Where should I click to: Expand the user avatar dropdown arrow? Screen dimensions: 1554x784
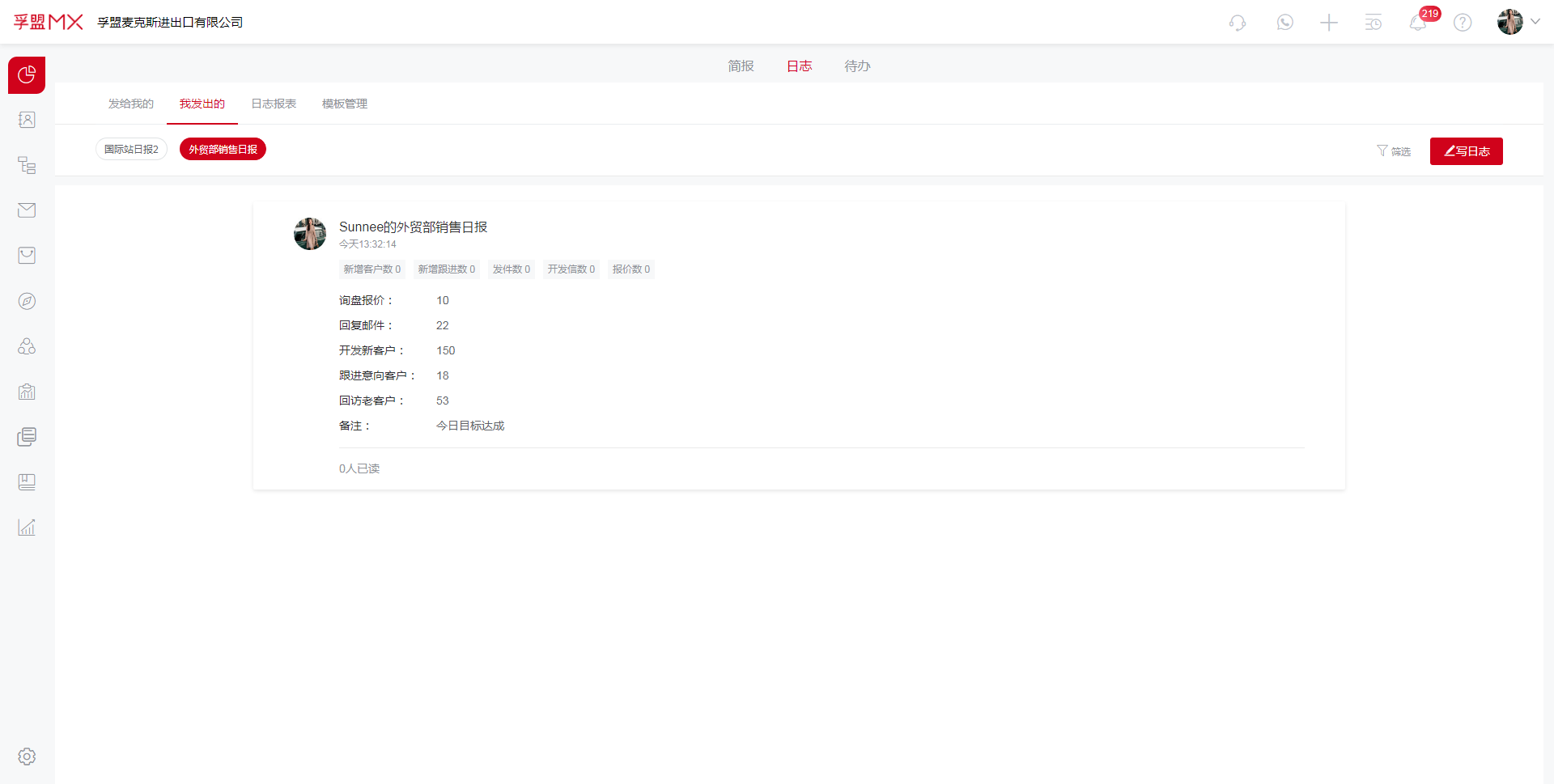click(1535, 22)
